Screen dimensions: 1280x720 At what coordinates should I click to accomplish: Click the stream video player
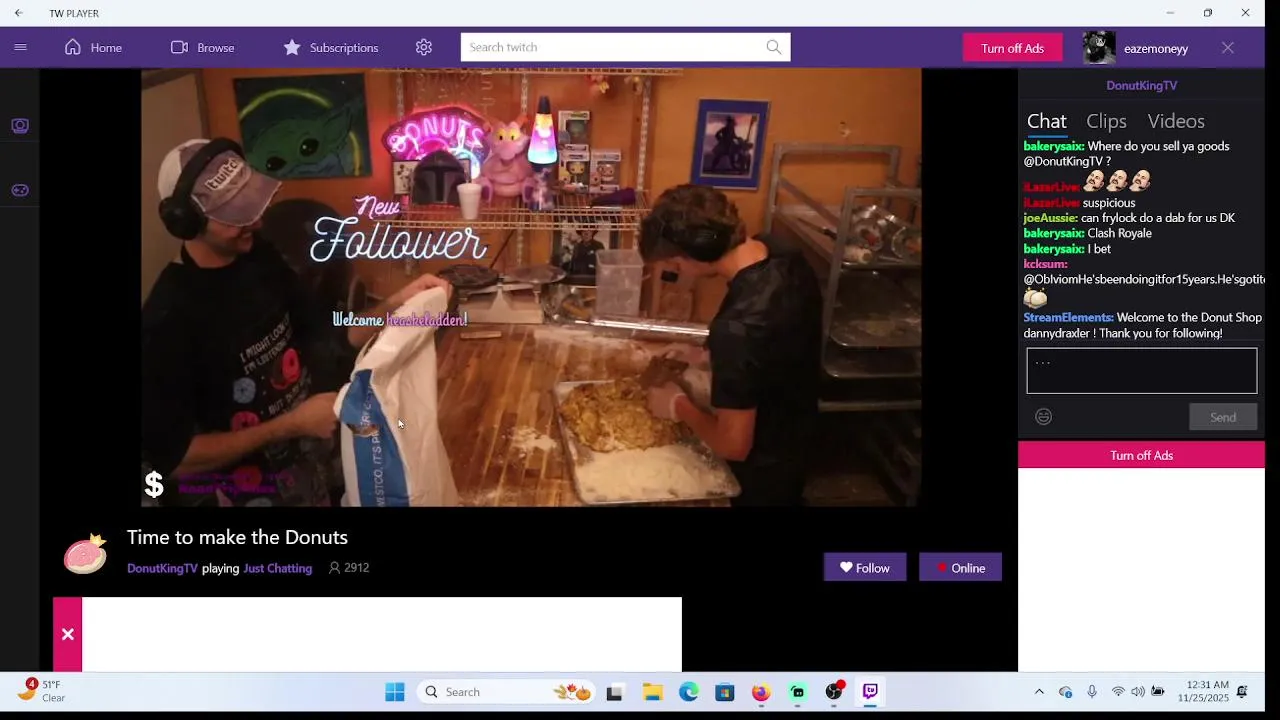[x=531, y=287]
